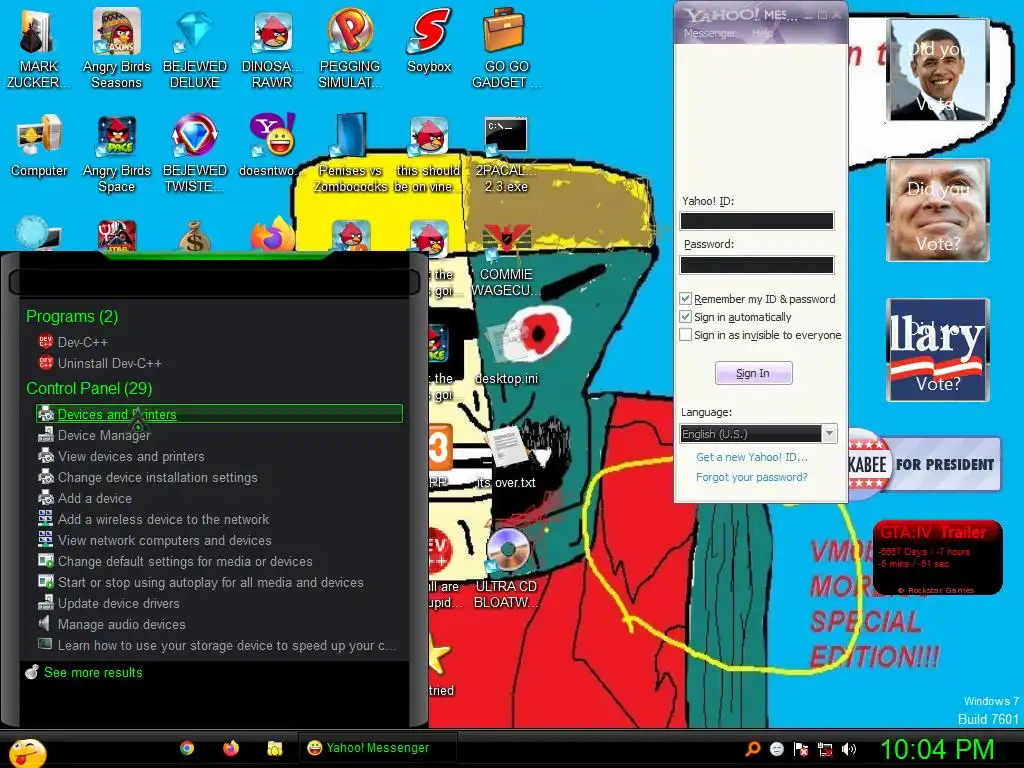Click the GO GO GADGET briefcase icon

click(506, 49)
